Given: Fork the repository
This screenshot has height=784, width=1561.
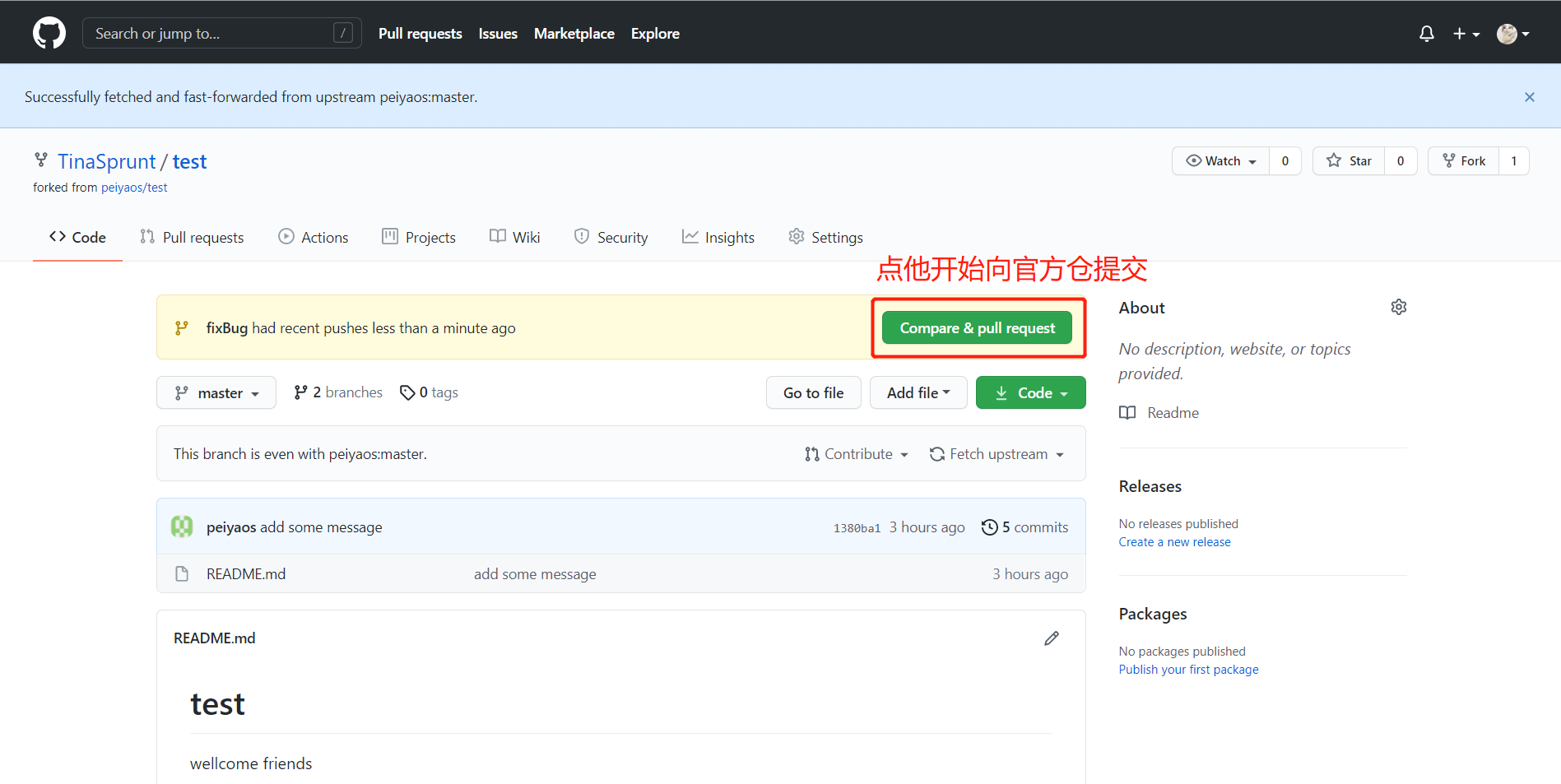Looking at the screenshot, I should tap(1464, 160).
